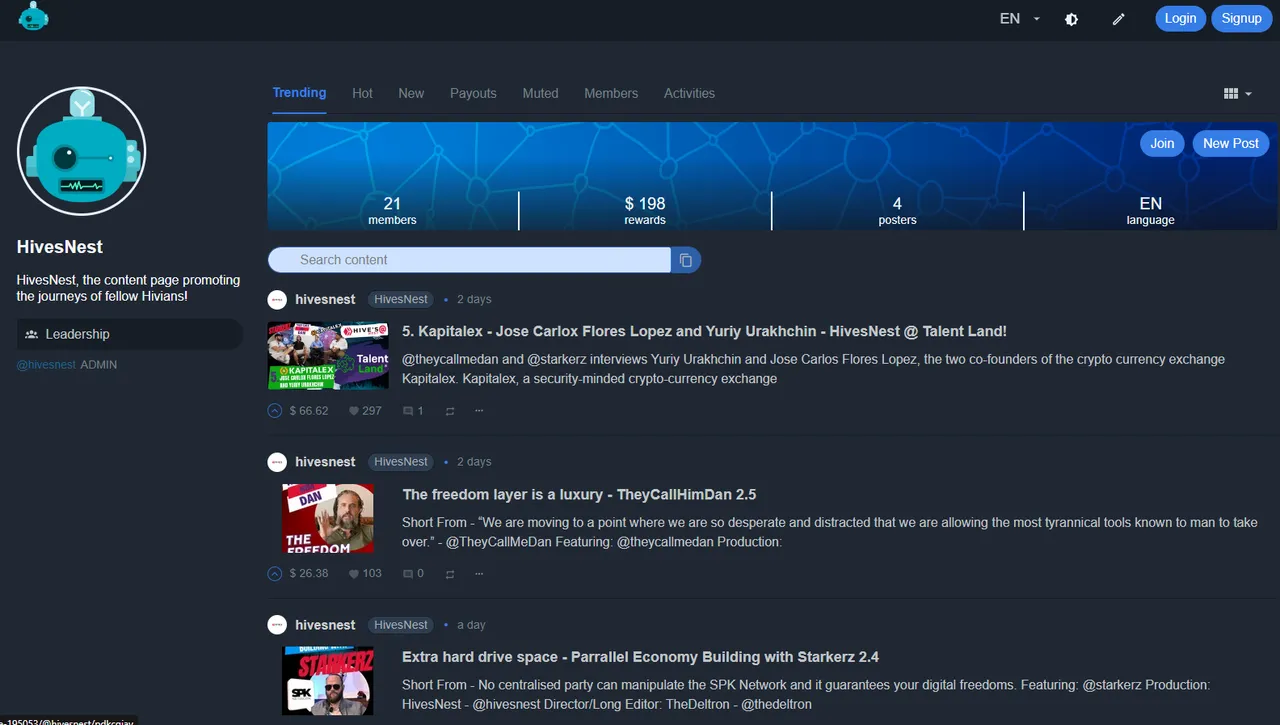Click the Login button
Screen dimensions: 1280x725
tap(1180, 18)
